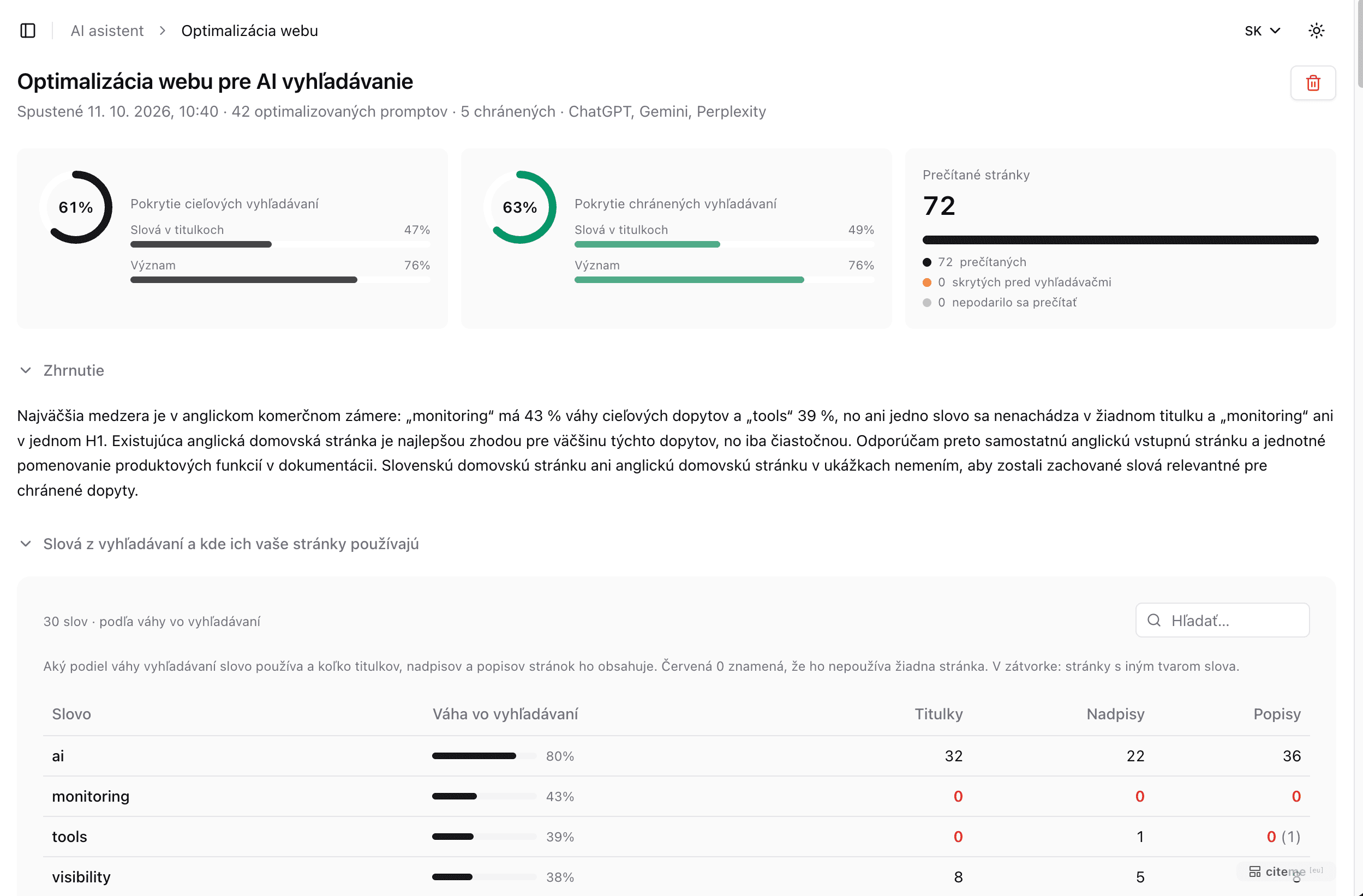Click the '0 (1)' Popisy value for tools
1363x896 pixels.
1283,837
